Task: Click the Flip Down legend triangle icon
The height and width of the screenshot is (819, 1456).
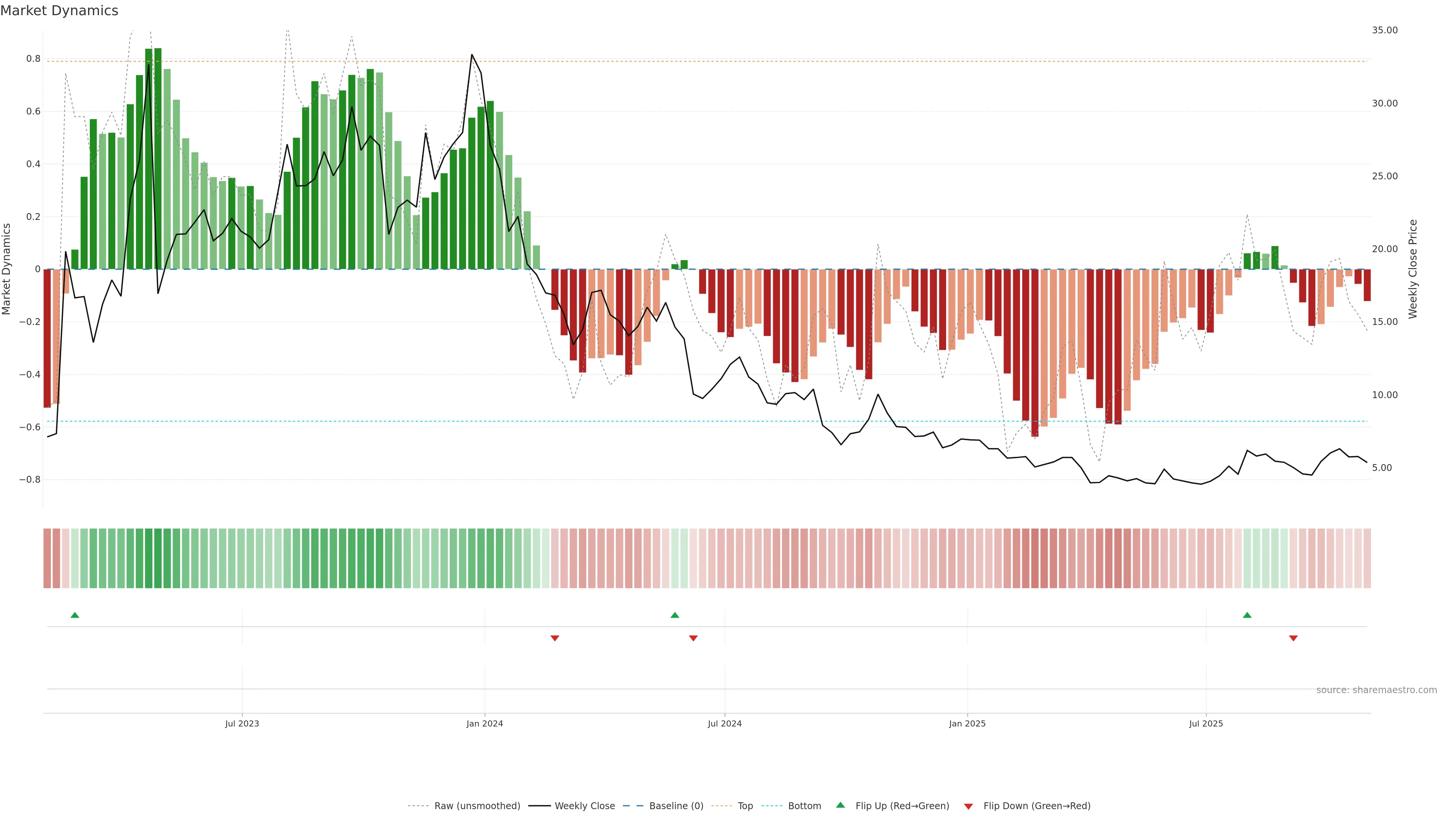Action: 968,806
